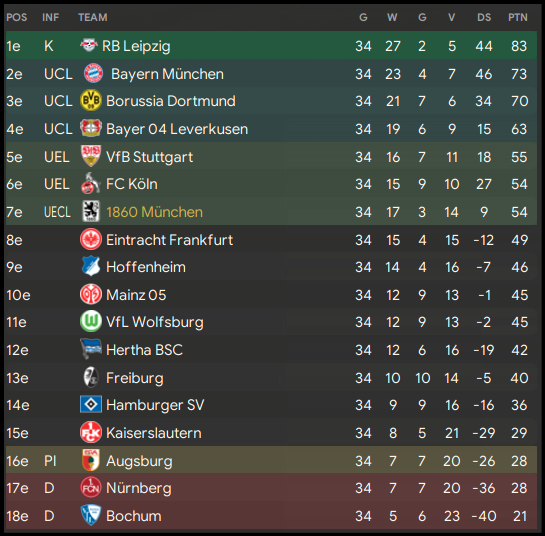Click the TEAM column header
Screen dimensions: 545x536
pyautogui.click(x=93, y=17)
